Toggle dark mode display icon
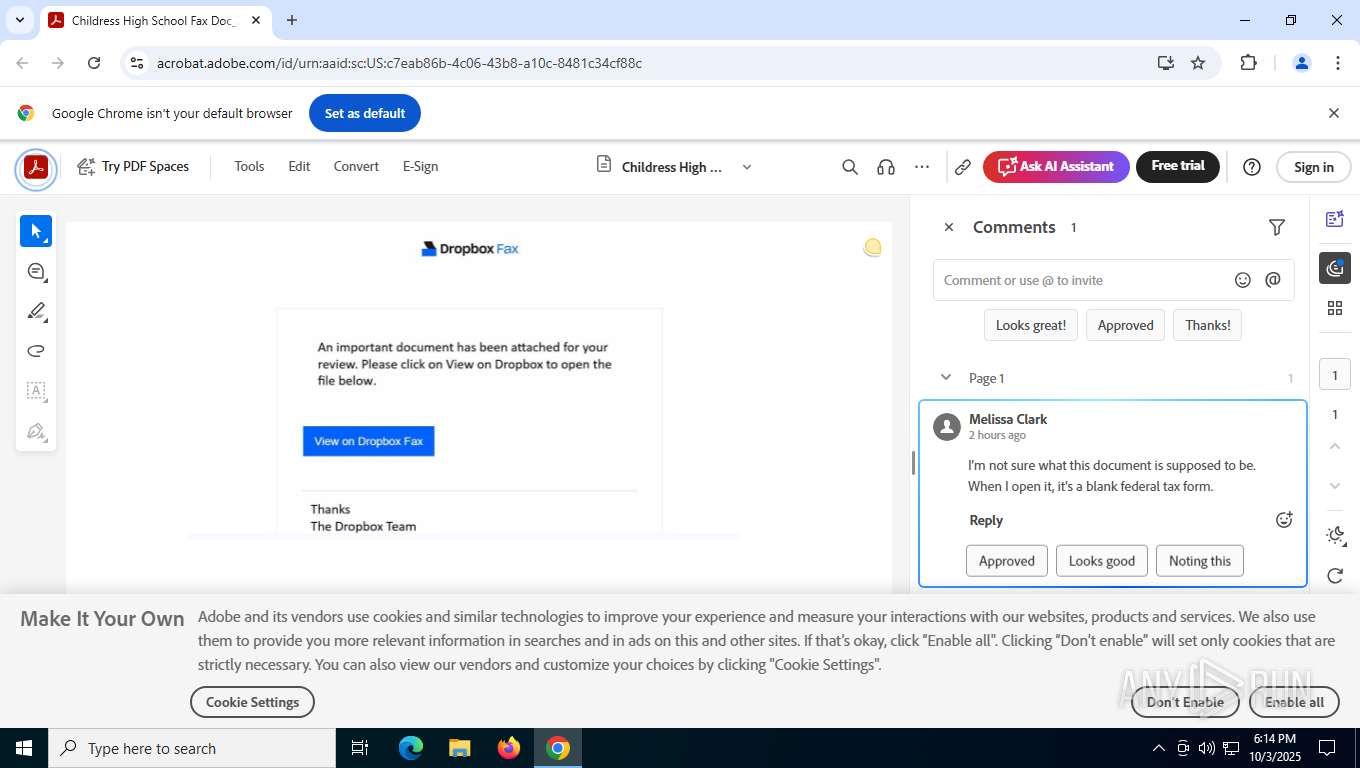 tap(1335, 535)
